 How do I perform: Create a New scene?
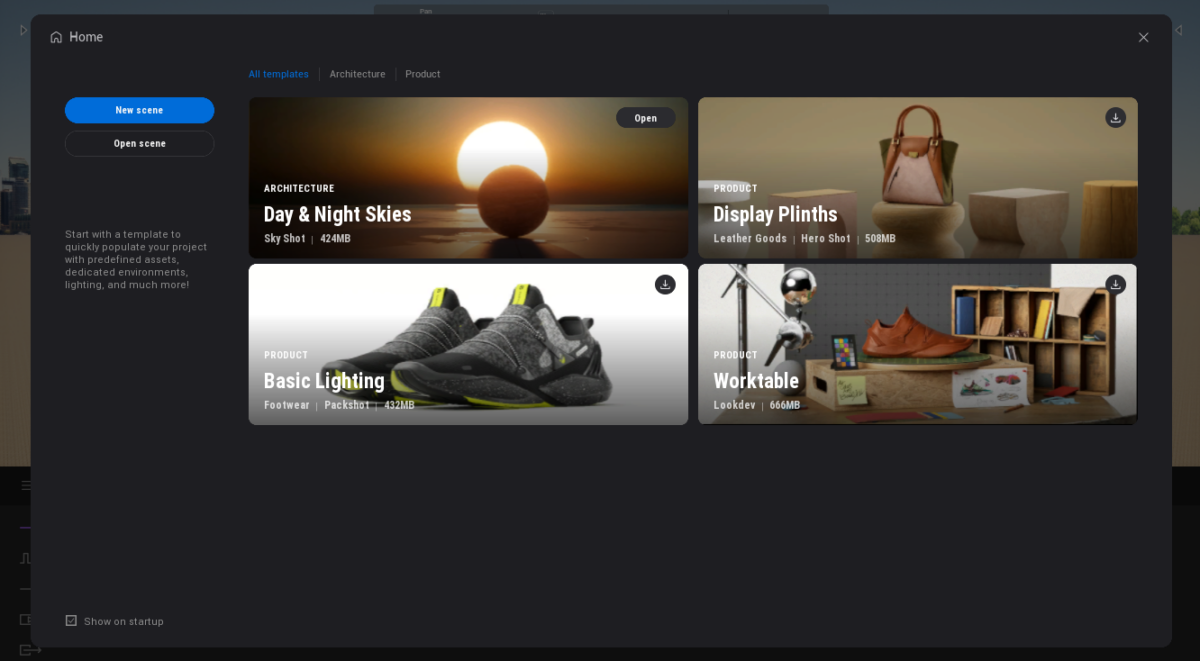point(139,110)
